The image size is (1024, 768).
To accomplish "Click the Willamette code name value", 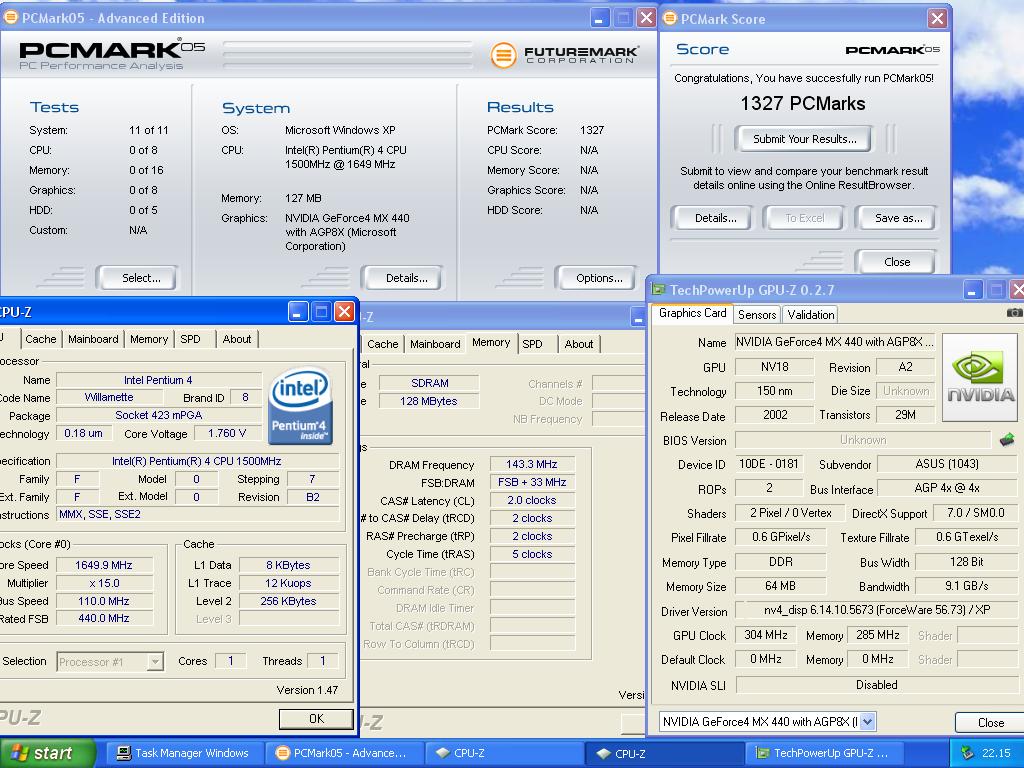I will (x=108, y=397).
